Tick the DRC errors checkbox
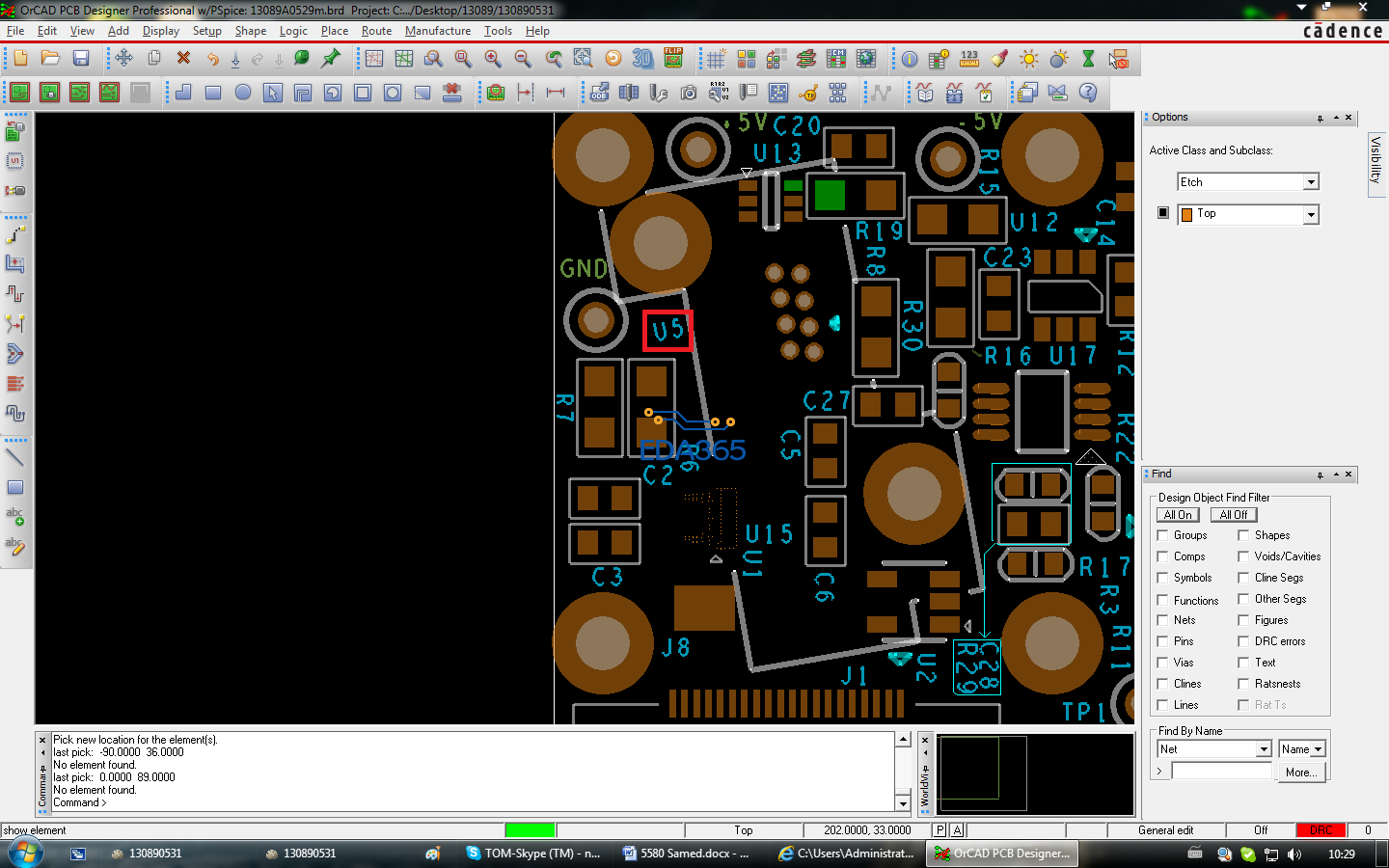1389x868 pixels. [1243, 641]
